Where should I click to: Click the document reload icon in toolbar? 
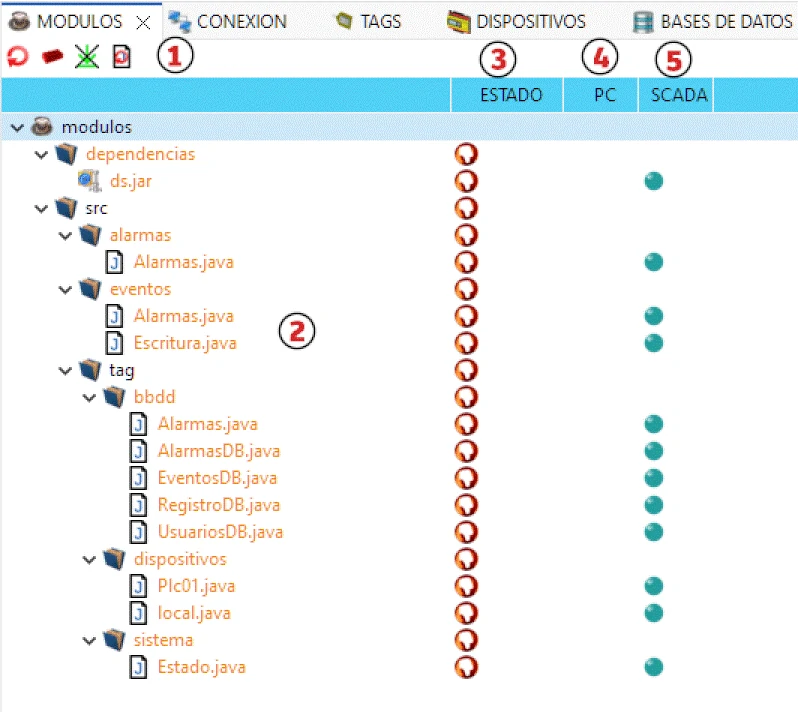121,58
